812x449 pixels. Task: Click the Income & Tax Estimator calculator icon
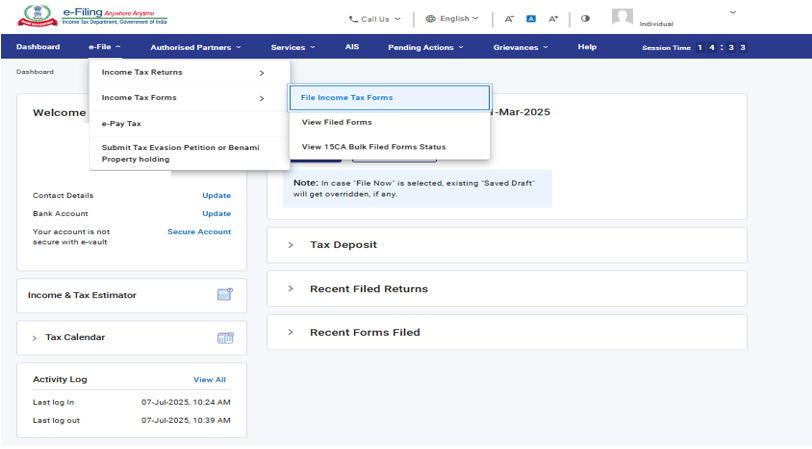pyautogui.click(x=225, y=295)
